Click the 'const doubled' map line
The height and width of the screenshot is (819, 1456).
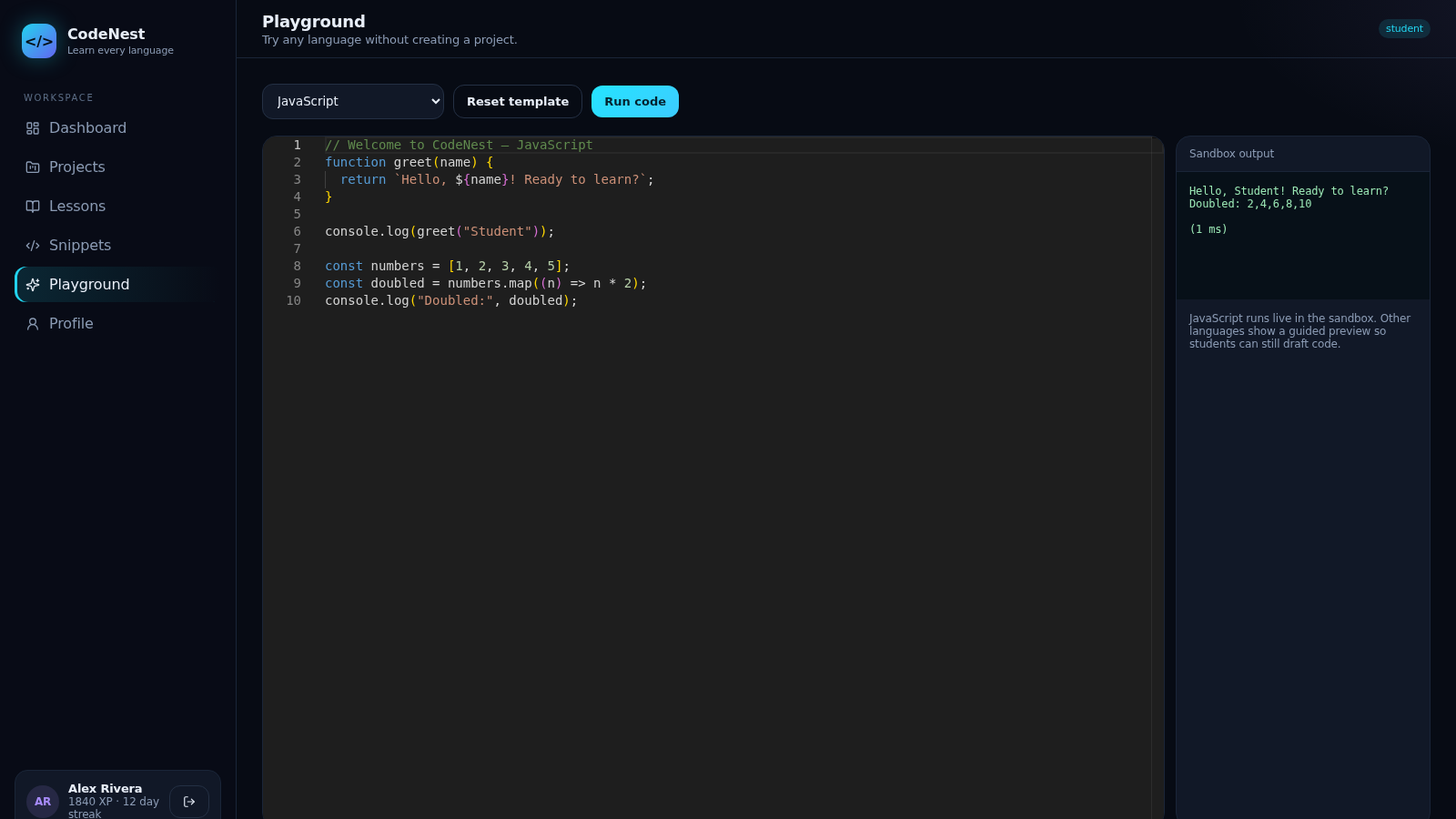coord(485,284)
